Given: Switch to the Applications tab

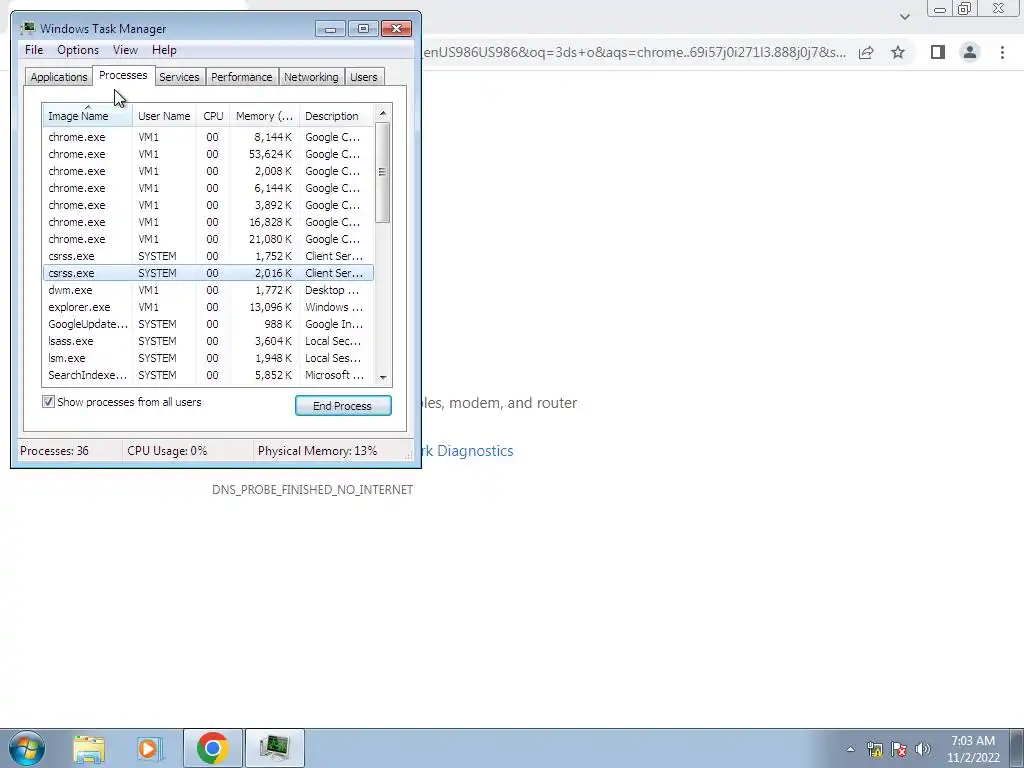Looking at the screenshot, I should 59,77.
